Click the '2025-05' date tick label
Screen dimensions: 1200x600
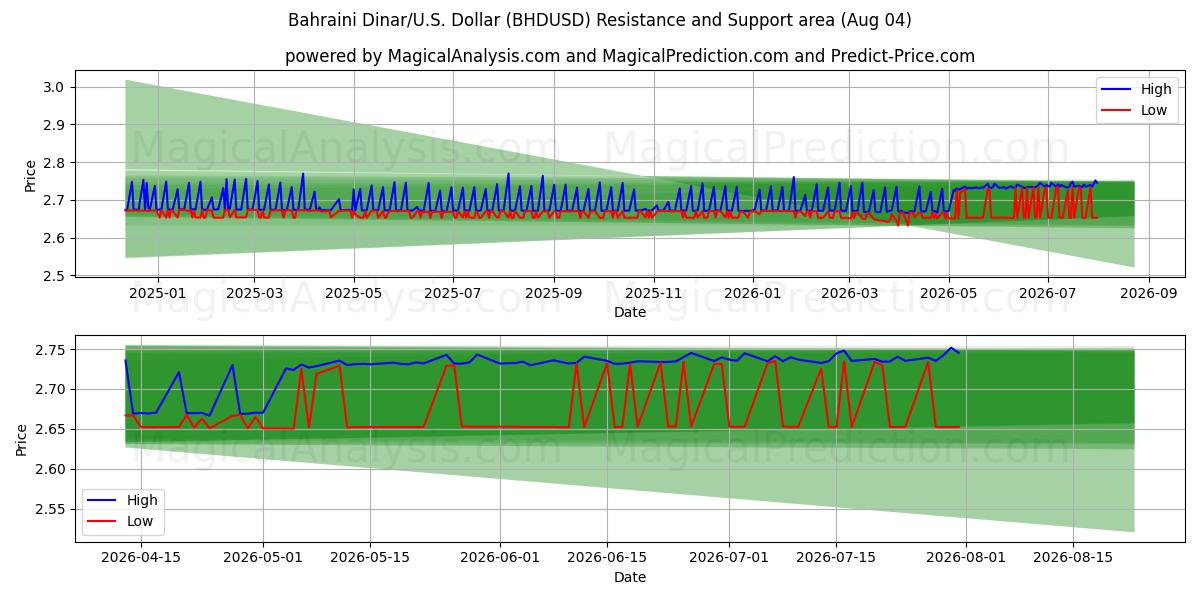coord(354,294)
